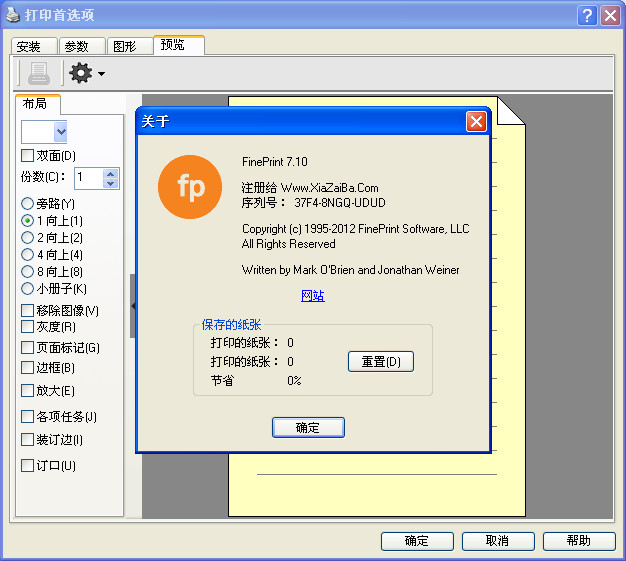Click the 保存的纸张 group label
626x561 pixels.
(x=231, y=325)
